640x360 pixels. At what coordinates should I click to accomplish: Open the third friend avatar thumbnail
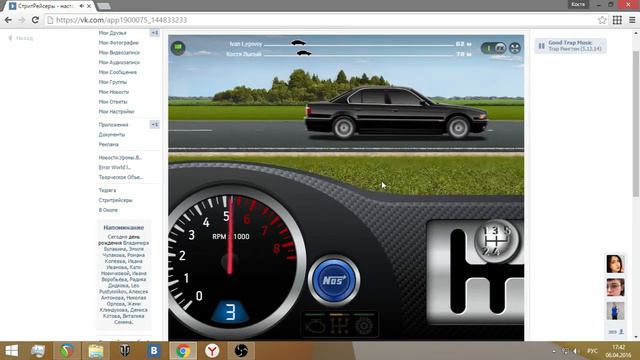tap(615, 311)
